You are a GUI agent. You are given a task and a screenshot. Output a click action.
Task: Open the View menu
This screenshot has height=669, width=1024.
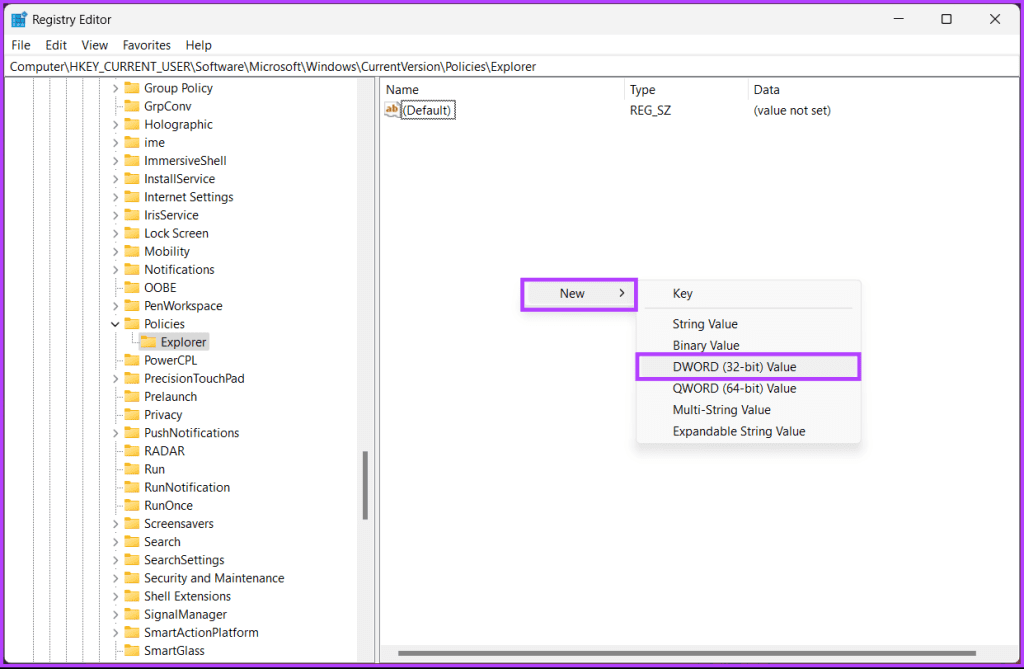(94, 45)
